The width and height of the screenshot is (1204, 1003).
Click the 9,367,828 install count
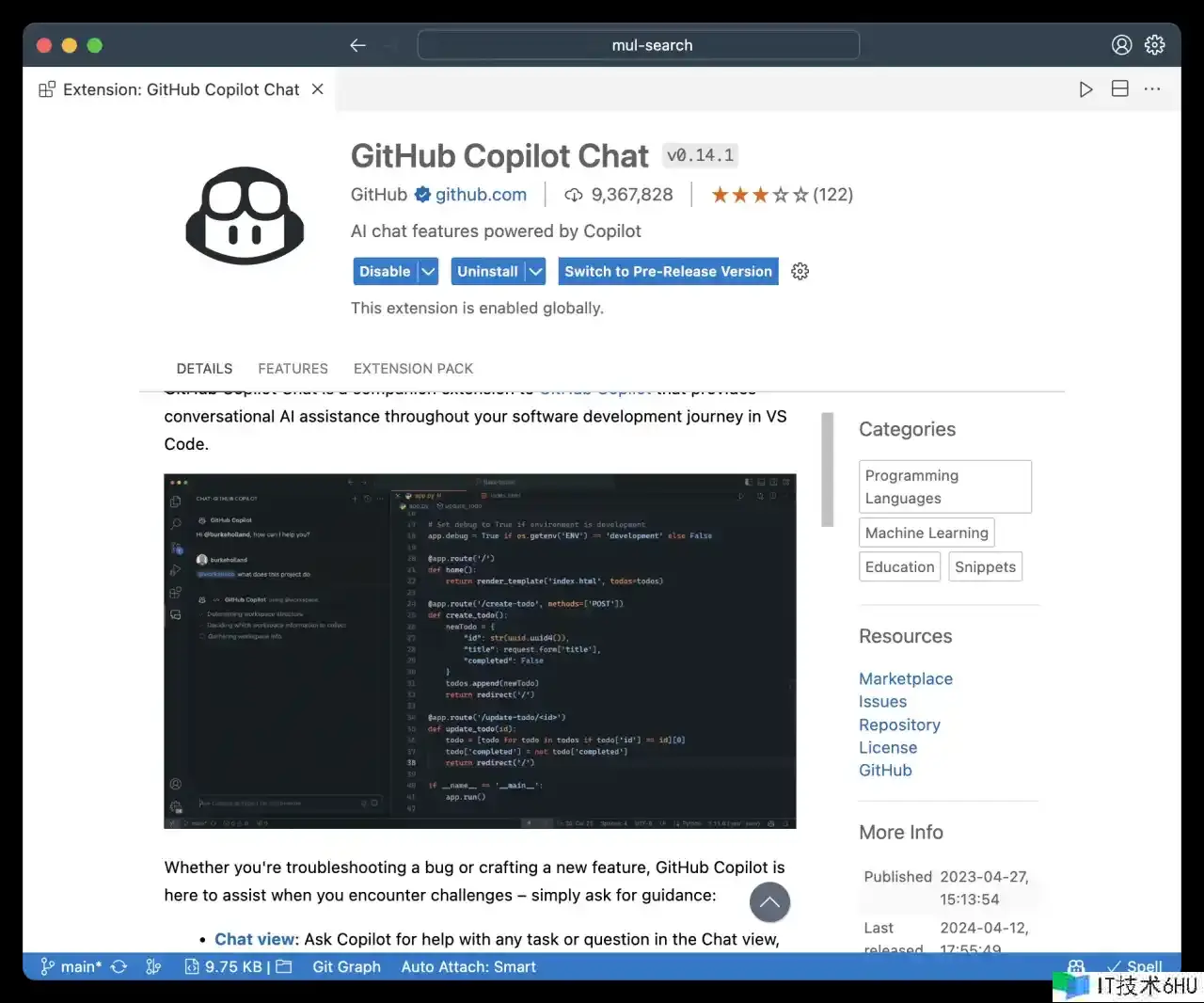pyautogui.click(x=632, y=195)
